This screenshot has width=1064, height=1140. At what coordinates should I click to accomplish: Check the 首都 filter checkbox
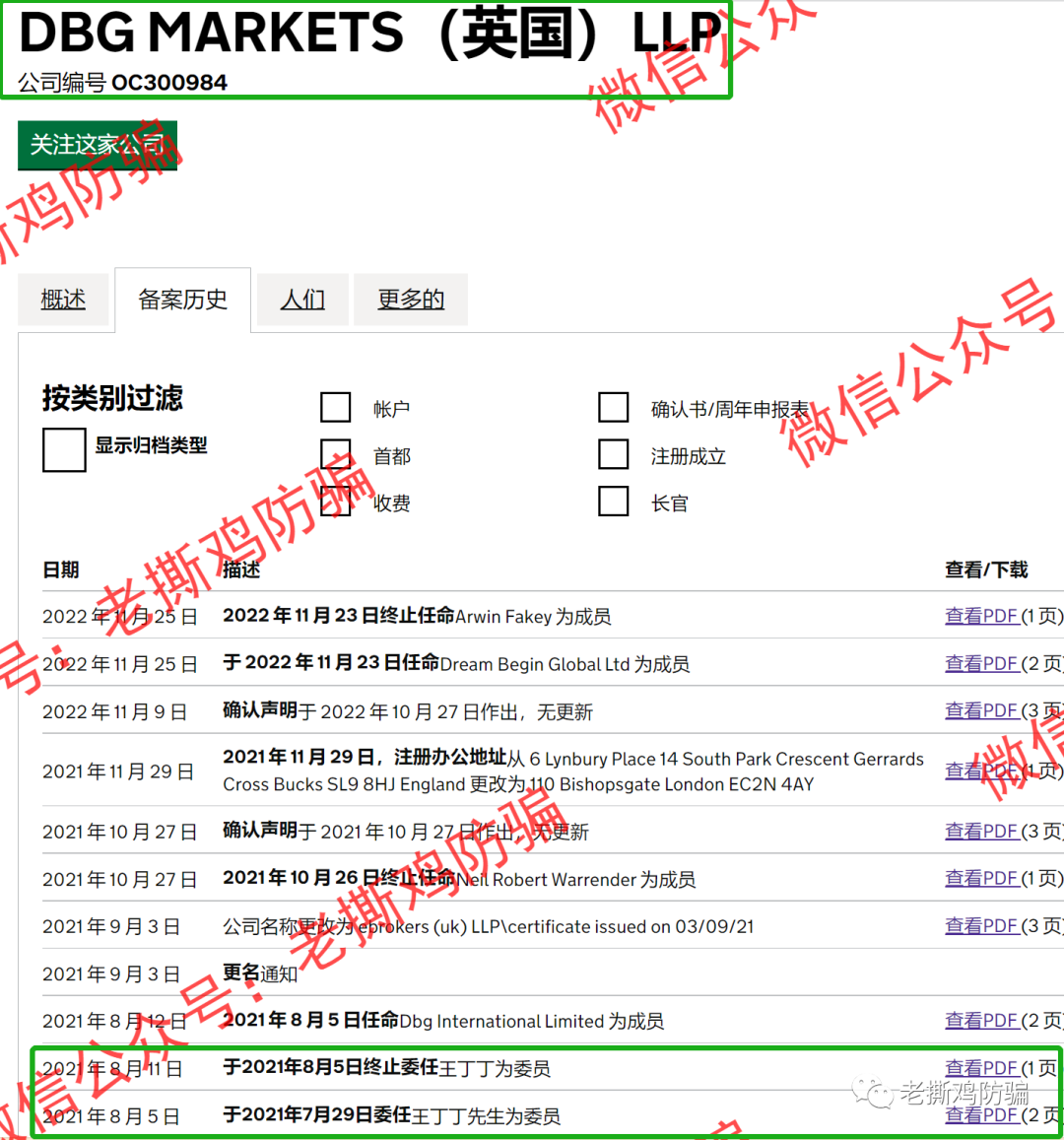pyautogui.click(x=336, y=454)
